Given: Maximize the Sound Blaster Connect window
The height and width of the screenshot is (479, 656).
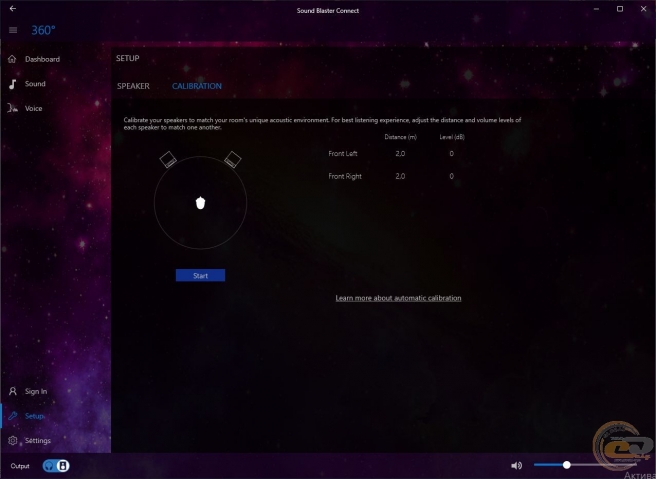Looking at the screenshot, I should 620,9.
